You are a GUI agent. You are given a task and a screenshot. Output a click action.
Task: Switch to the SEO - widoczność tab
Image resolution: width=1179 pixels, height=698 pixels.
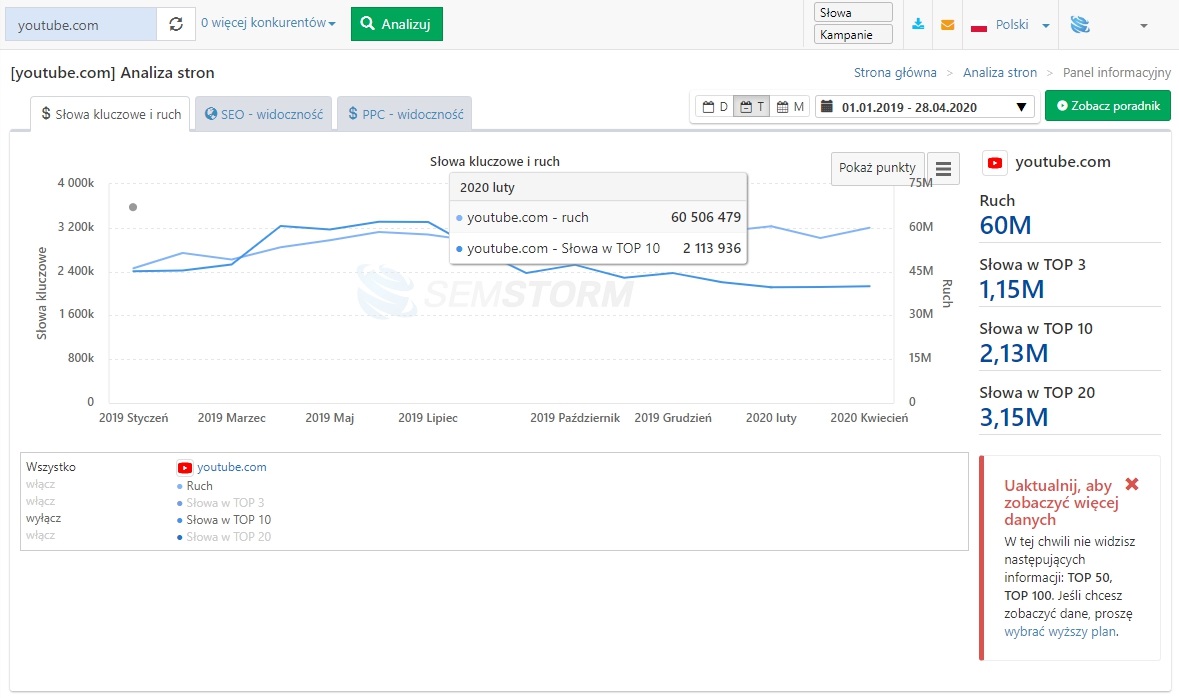tap(263, 114)
